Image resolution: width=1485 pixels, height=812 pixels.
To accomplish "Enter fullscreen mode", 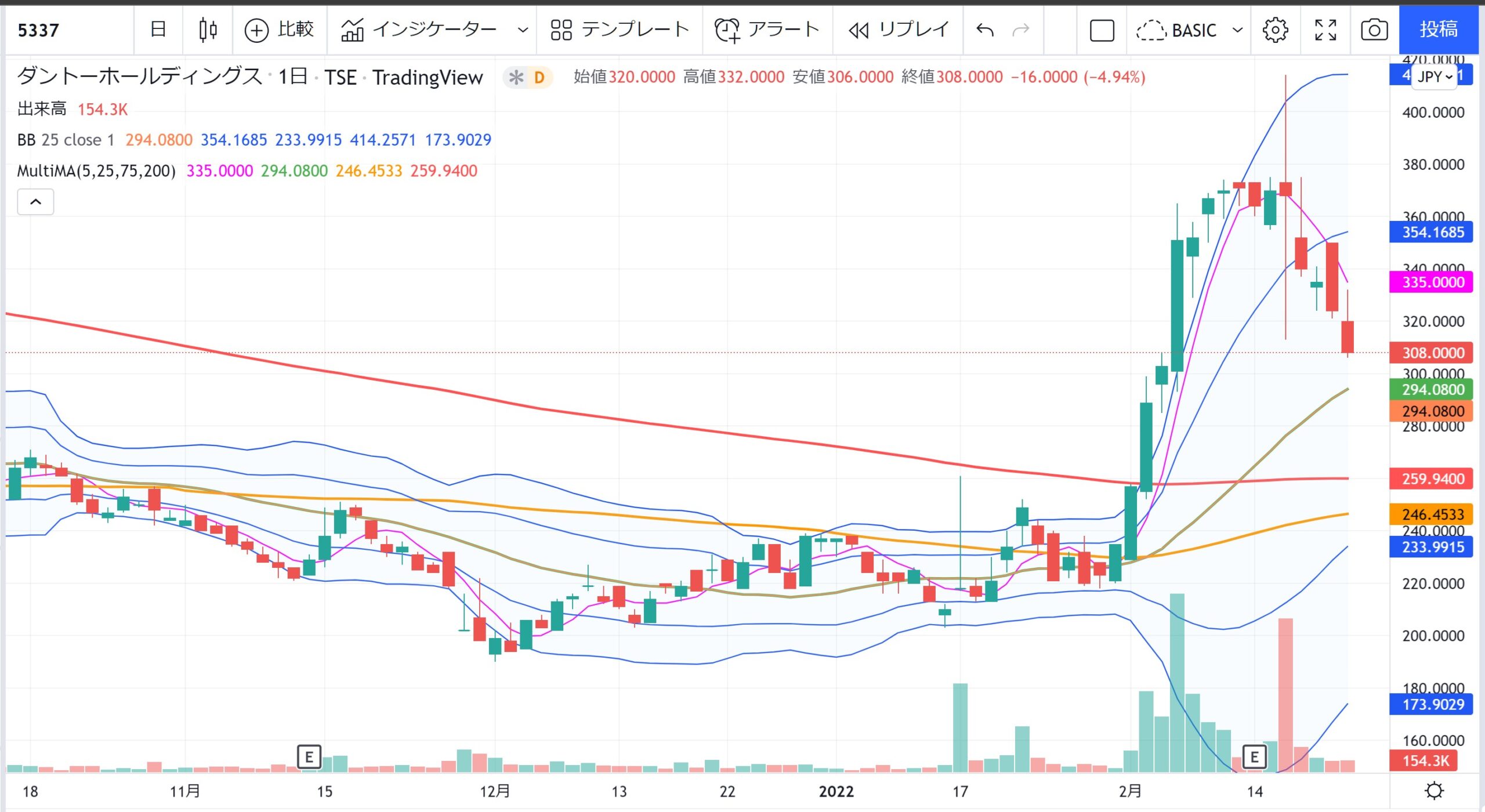I will 1325,30.
